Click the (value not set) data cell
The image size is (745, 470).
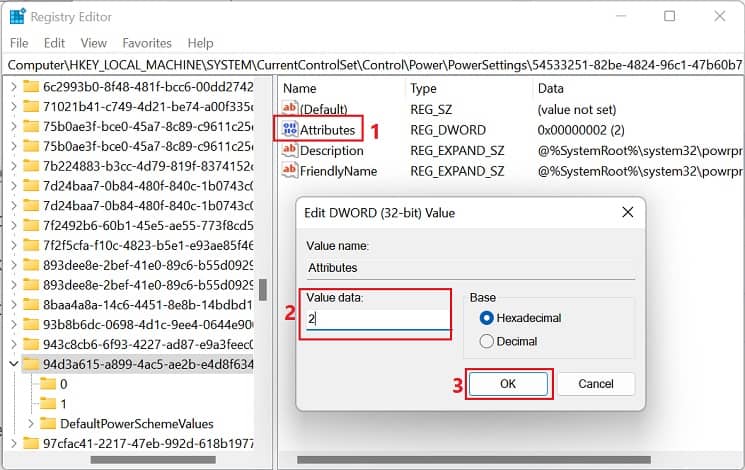tap(577, 109)
